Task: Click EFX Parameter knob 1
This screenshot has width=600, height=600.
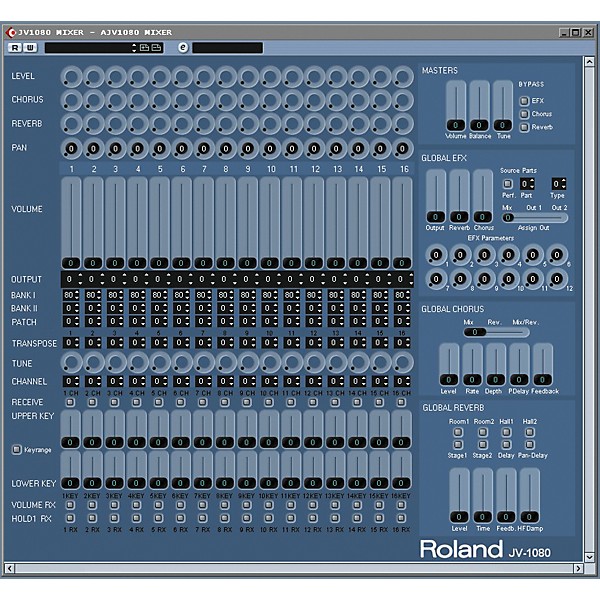Action: tap(436, 255)
